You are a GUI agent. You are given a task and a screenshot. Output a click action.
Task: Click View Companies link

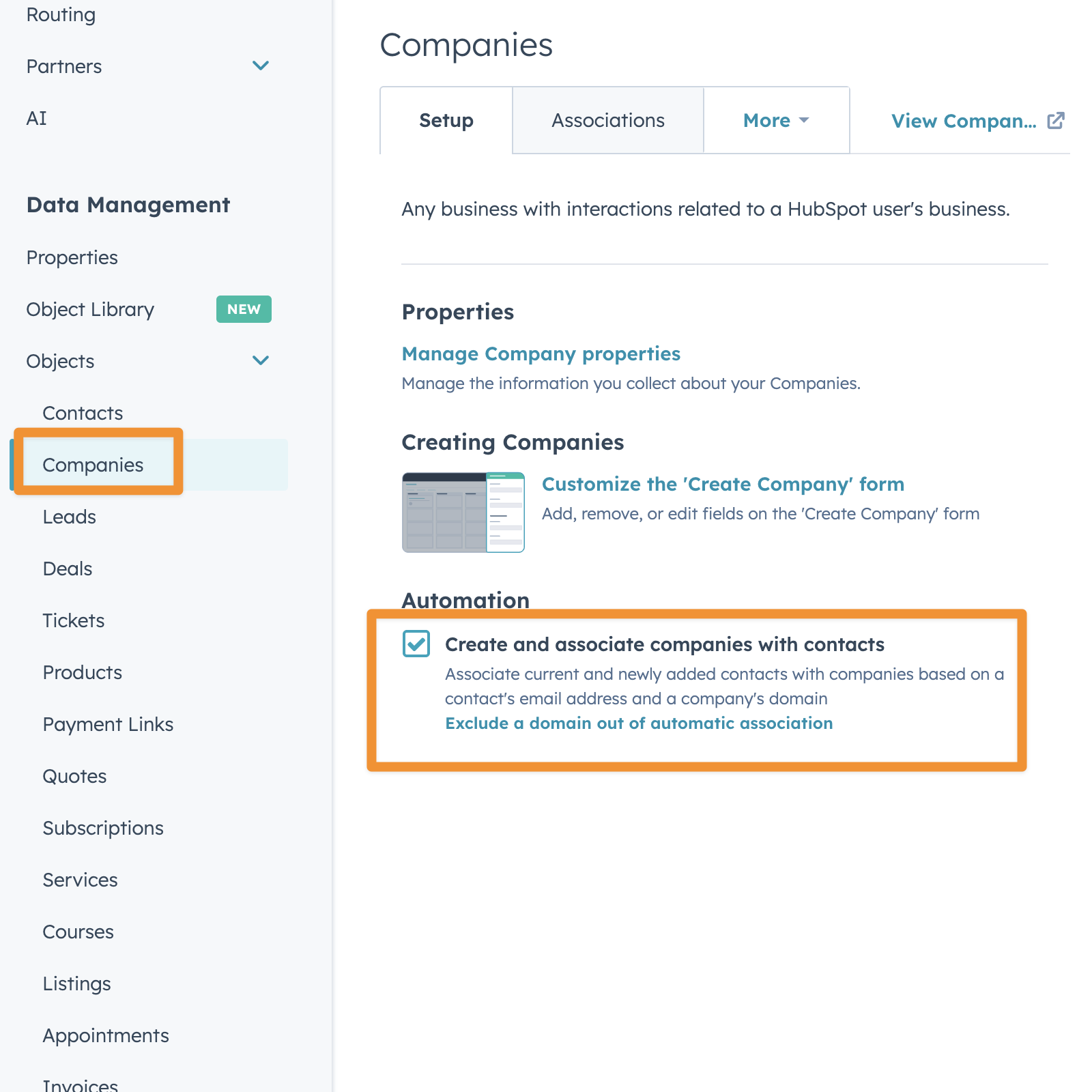coord(963,121)
